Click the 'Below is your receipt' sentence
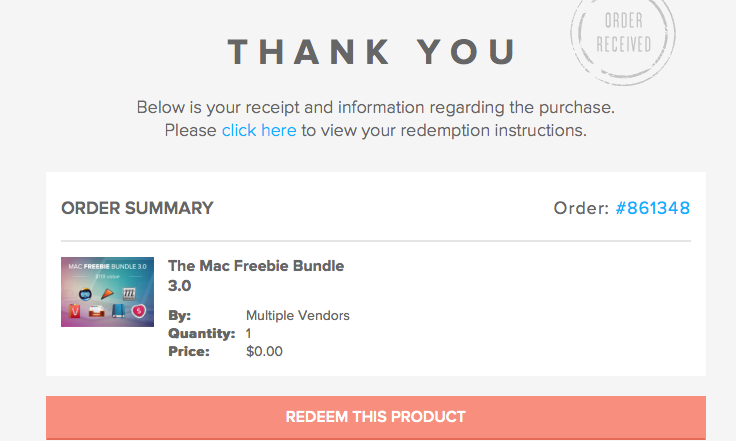The height and width of the screenshot is (441, 736). pos(375,106)
